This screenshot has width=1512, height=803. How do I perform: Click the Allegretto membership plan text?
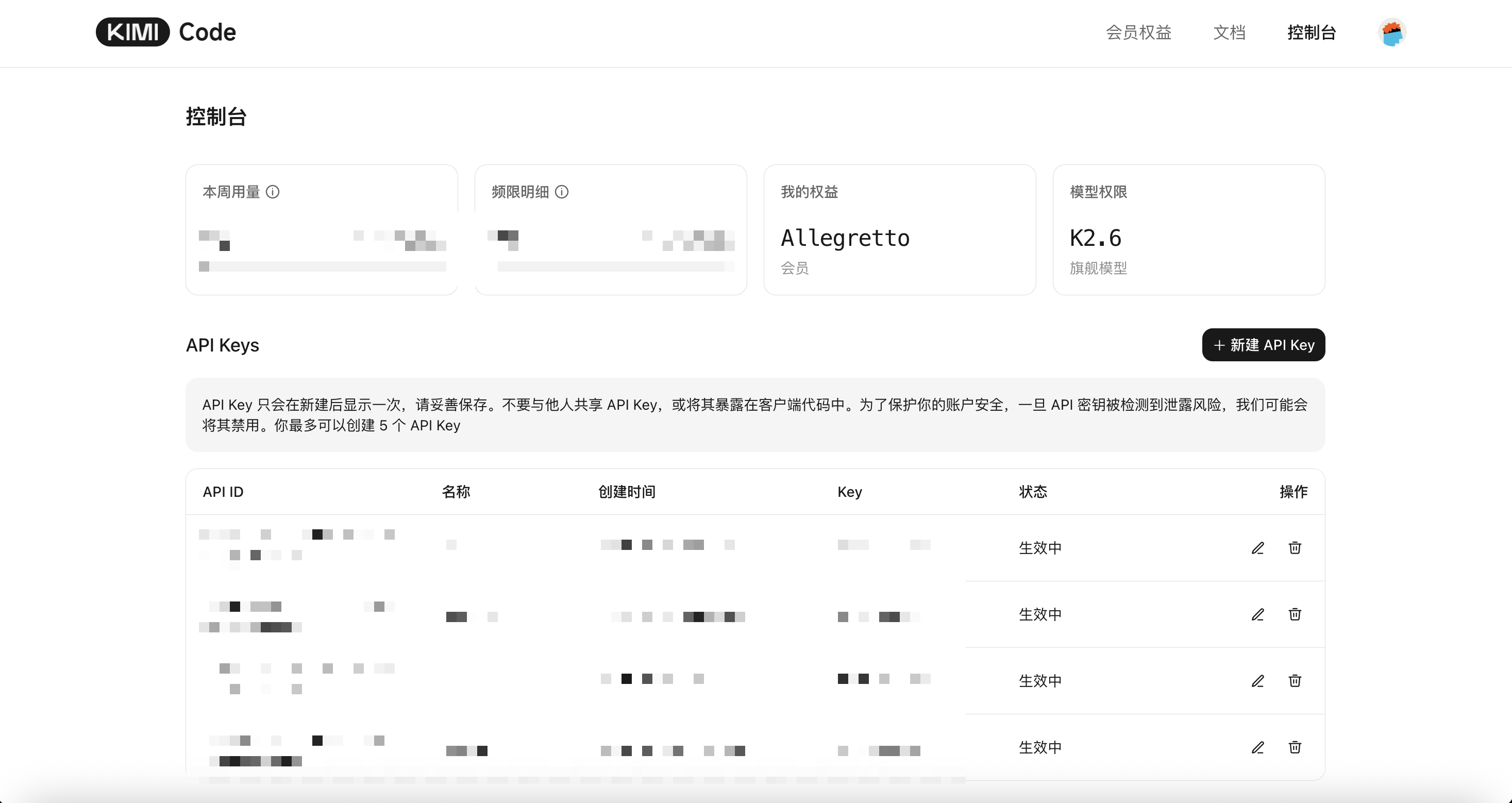click(845, 238)
